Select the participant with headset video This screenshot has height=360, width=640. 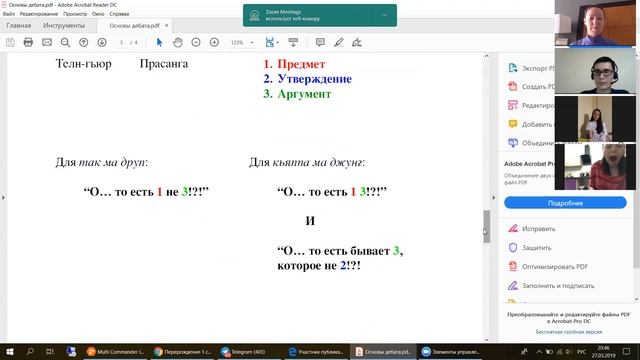tap(595, 71)
